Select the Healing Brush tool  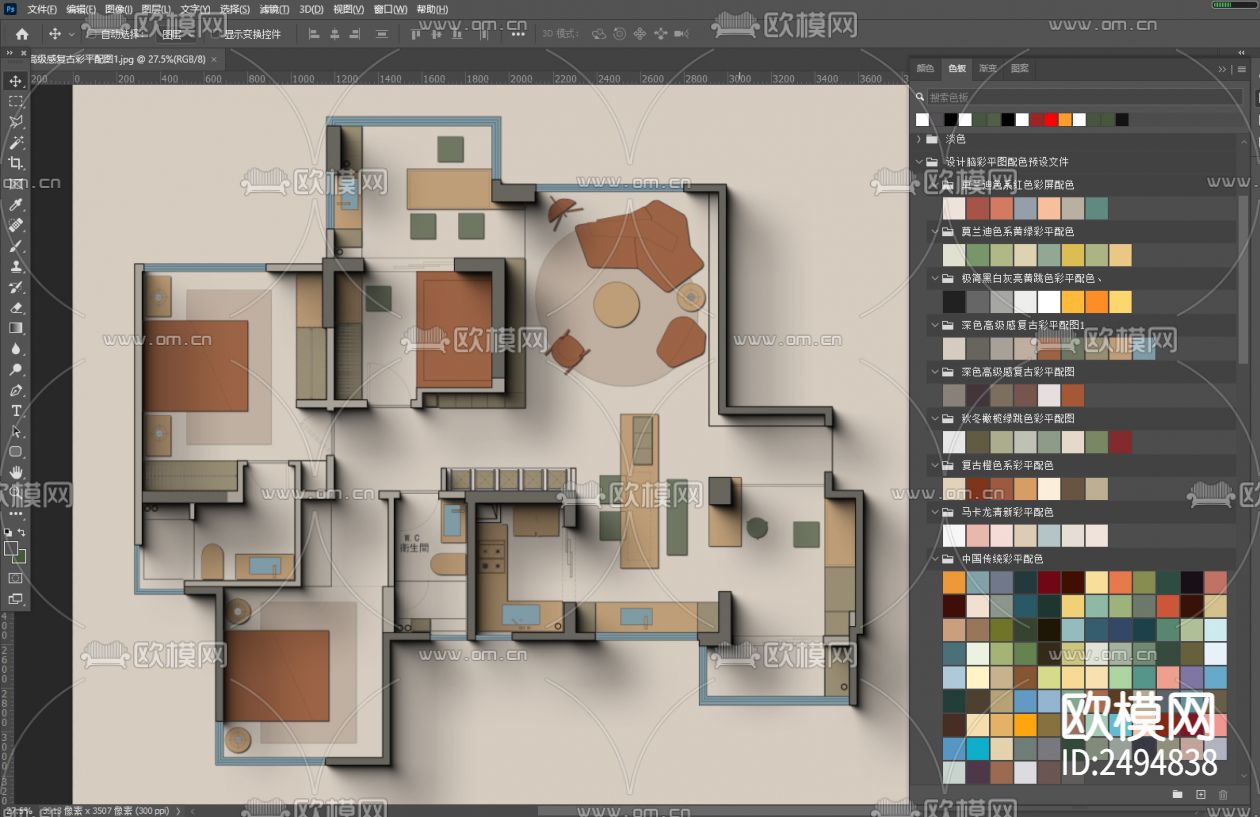[16, 225]
